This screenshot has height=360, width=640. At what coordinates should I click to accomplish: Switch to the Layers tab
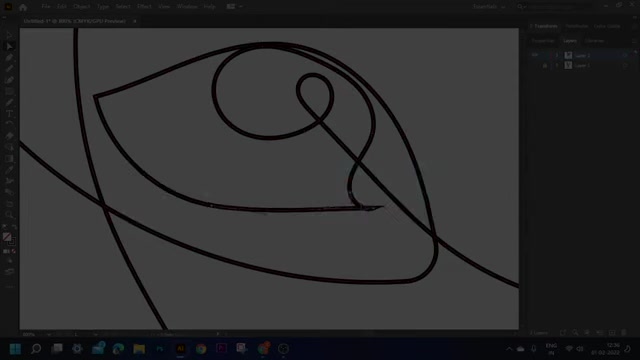pos(570,41)
